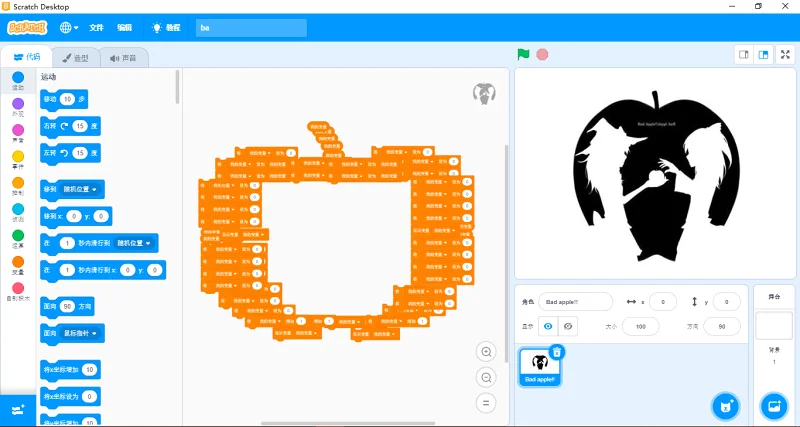This screenshot has height=427, width=800.
Task: Open the choose a sprite button
Action: [725, 406]
